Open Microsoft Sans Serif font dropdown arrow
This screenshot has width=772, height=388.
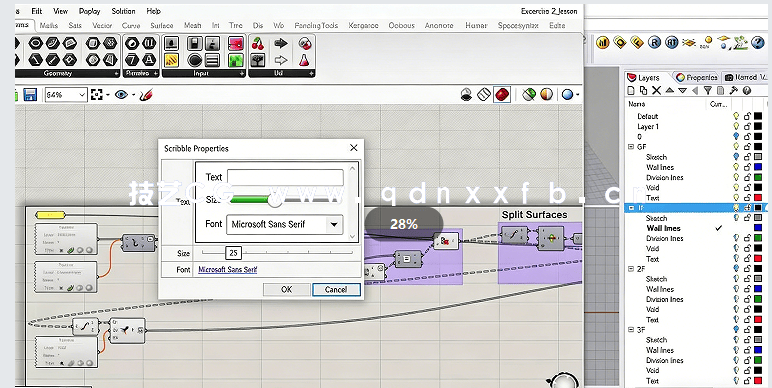[334, 225]
